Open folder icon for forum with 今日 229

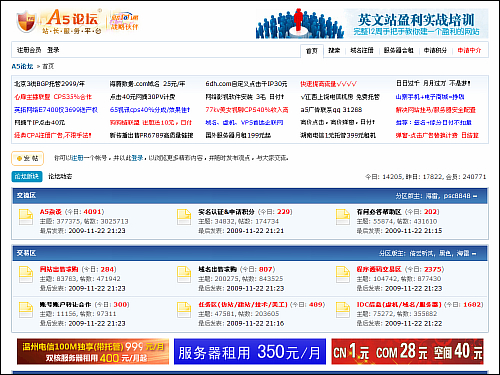(184, 217)
